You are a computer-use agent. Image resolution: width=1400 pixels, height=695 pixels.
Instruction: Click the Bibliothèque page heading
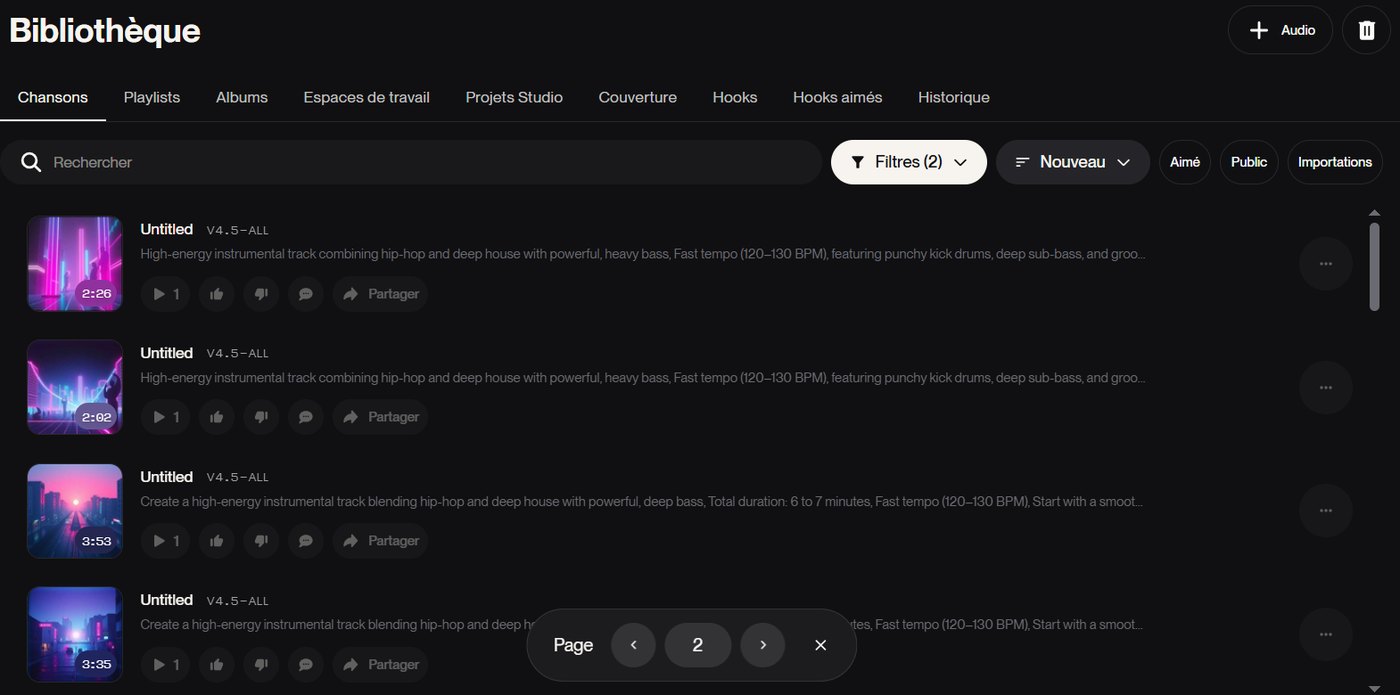point(105,32)
